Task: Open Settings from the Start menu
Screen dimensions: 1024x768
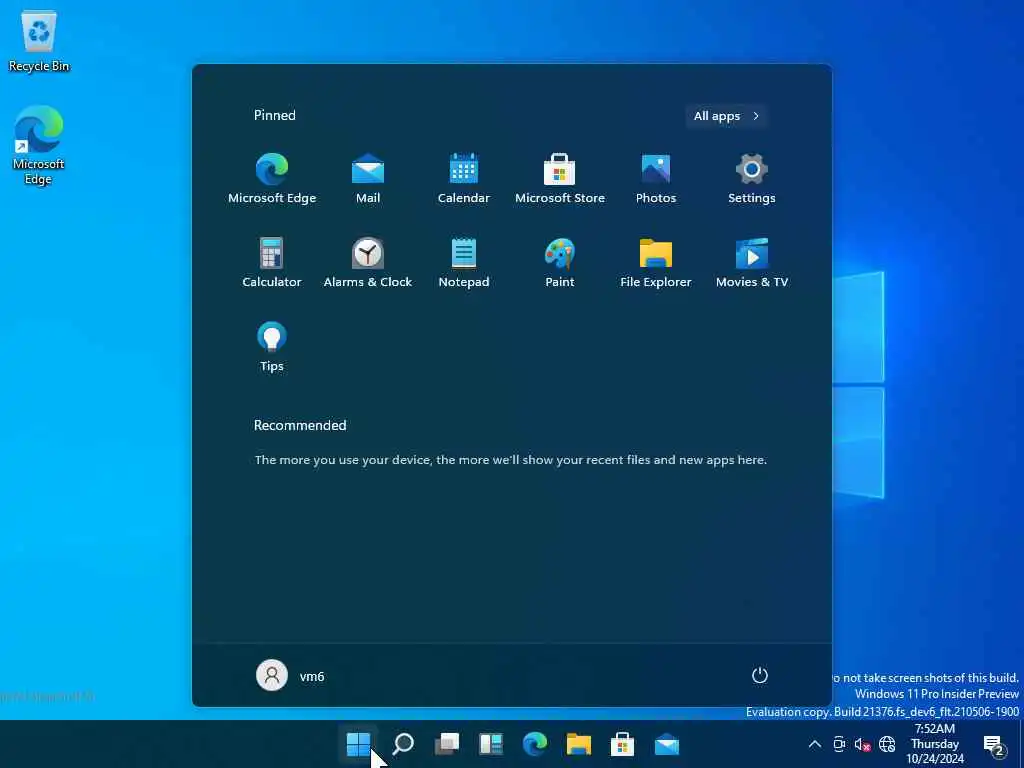Action: coord(752,178)
